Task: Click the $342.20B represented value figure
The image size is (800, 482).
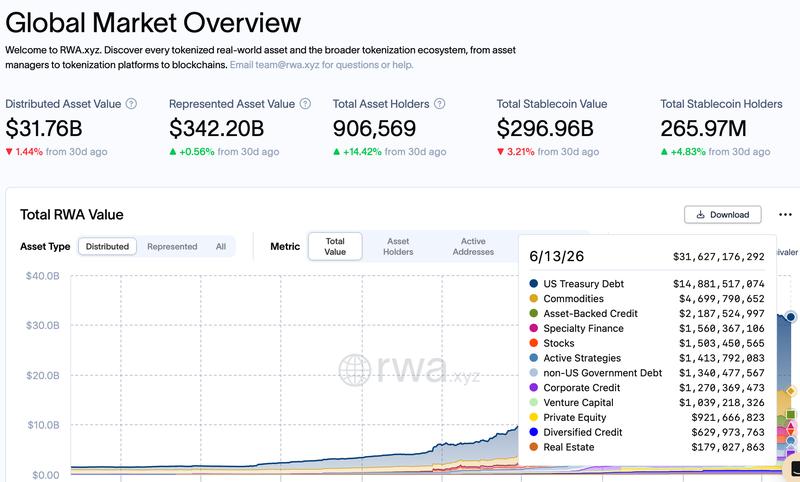Action: point(216,128)
